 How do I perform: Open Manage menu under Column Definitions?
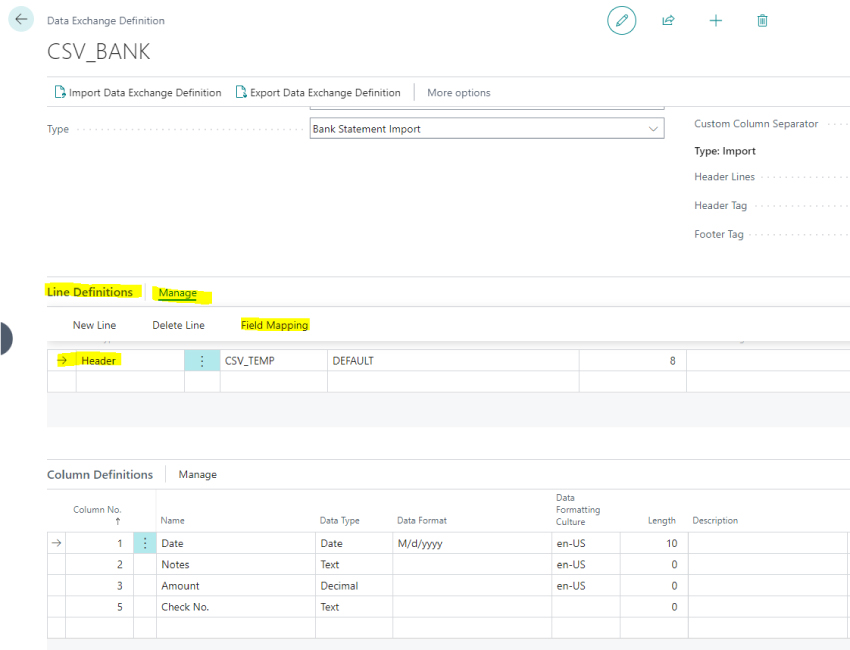click(x=197, y=475)
